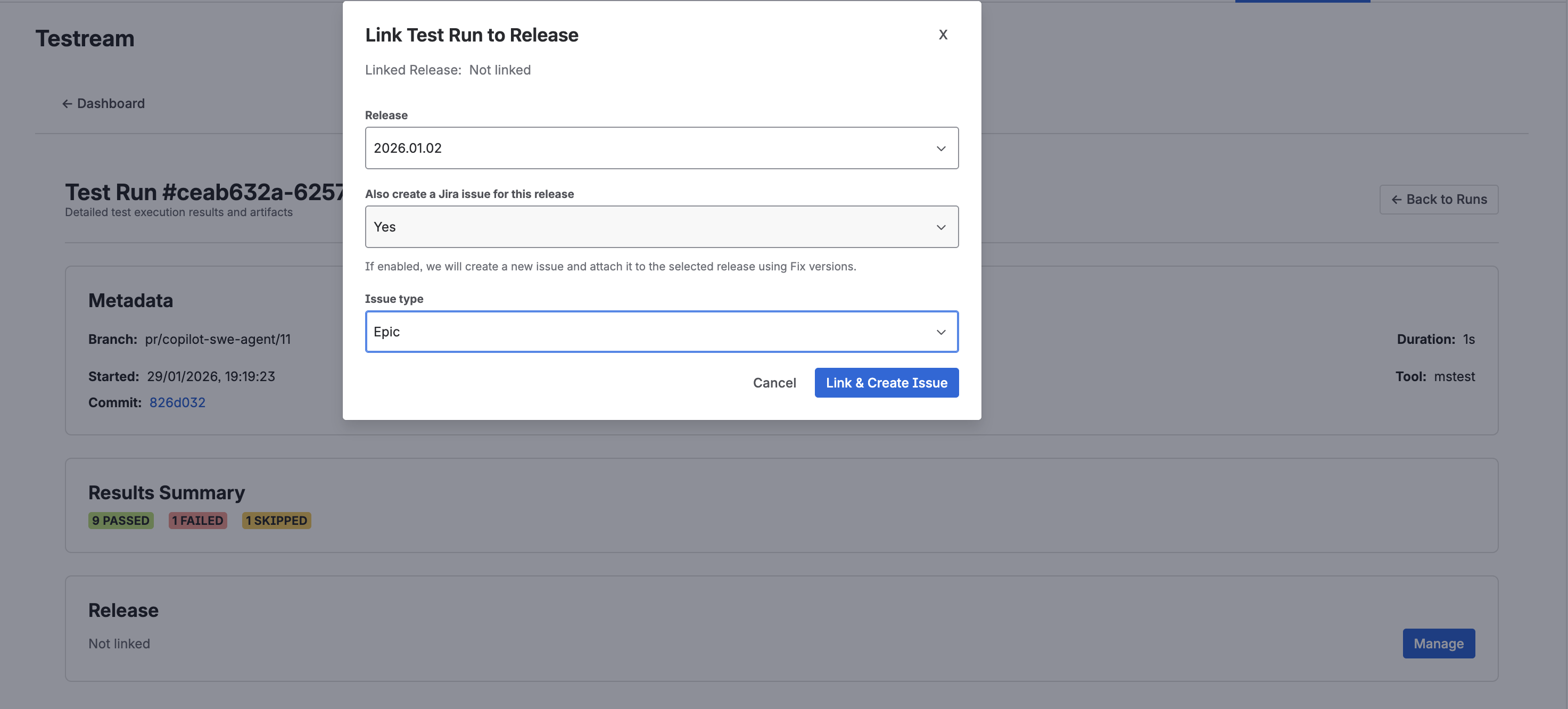This screenshot has width=1568, height=709.
Task: Click the Testream heading
Action: (85, 38)
